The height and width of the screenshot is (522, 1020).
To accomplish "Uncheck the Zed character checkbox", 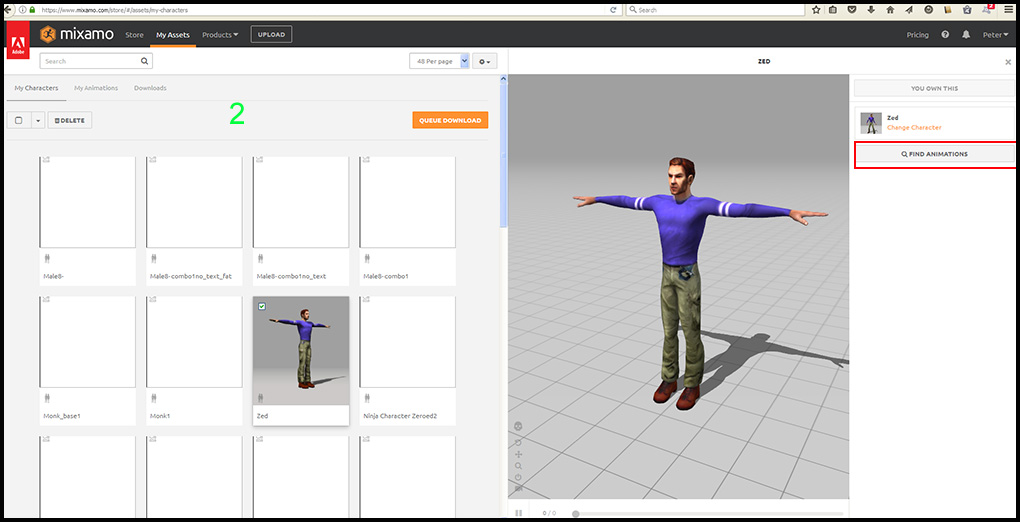I will pyautogui.click(x=262, y=306).
